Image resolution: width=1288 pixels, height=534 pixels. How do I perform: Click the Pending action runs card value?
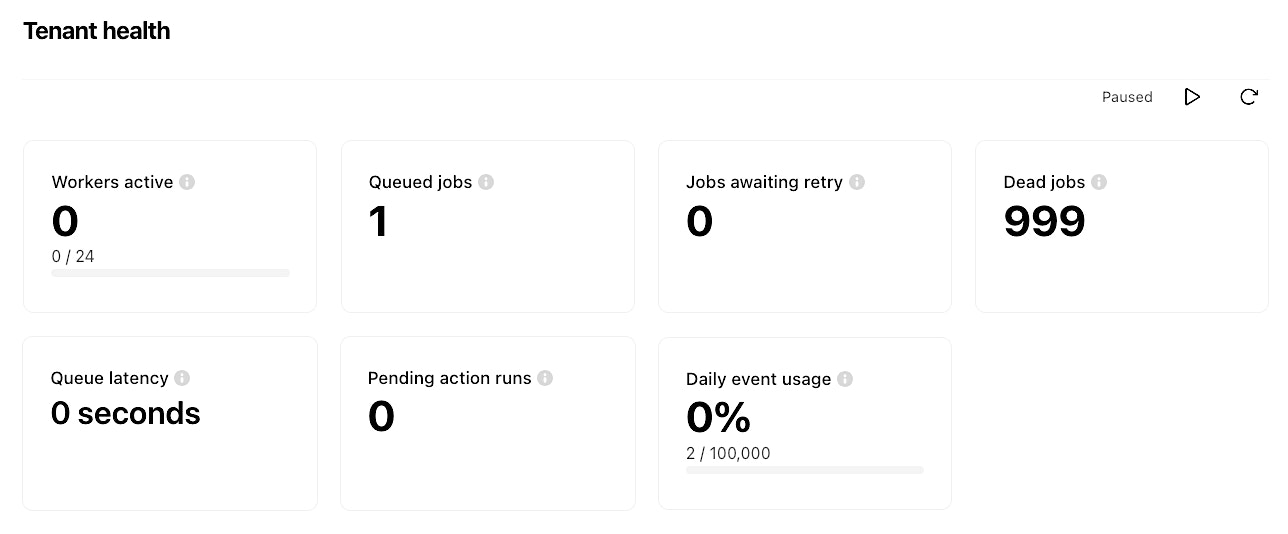click(x=381, y=416)
